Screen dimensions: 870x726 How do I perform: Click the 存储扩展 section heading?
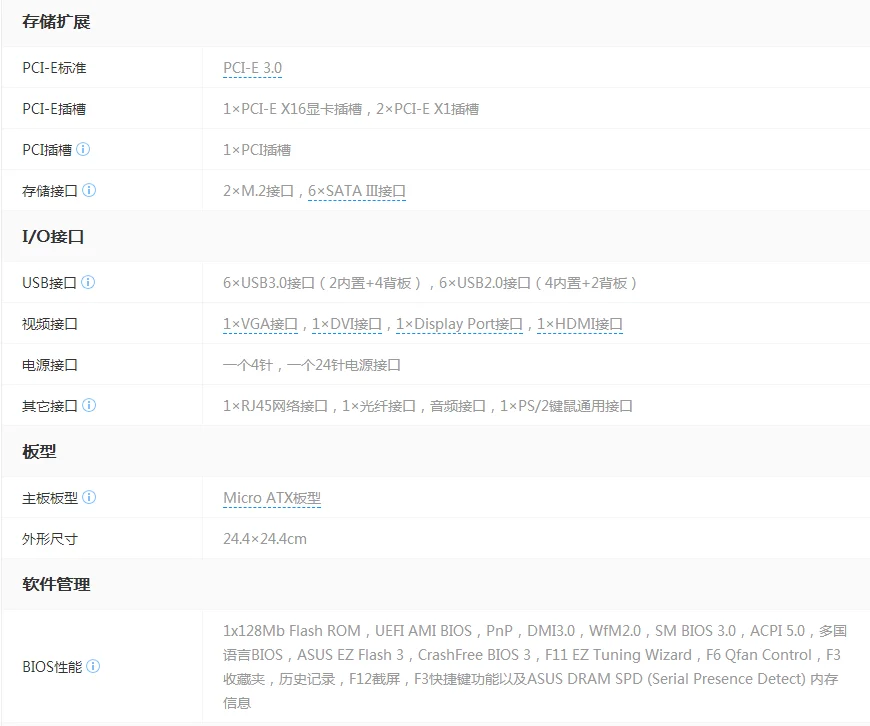[x=56, y=22]
